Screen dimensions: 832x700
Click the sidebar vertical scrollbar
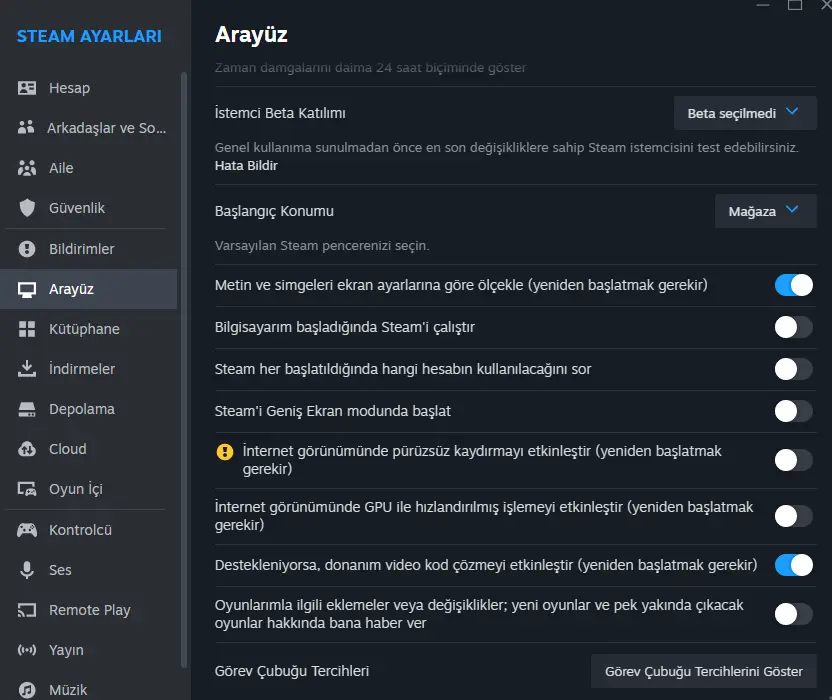pos(184,369)
